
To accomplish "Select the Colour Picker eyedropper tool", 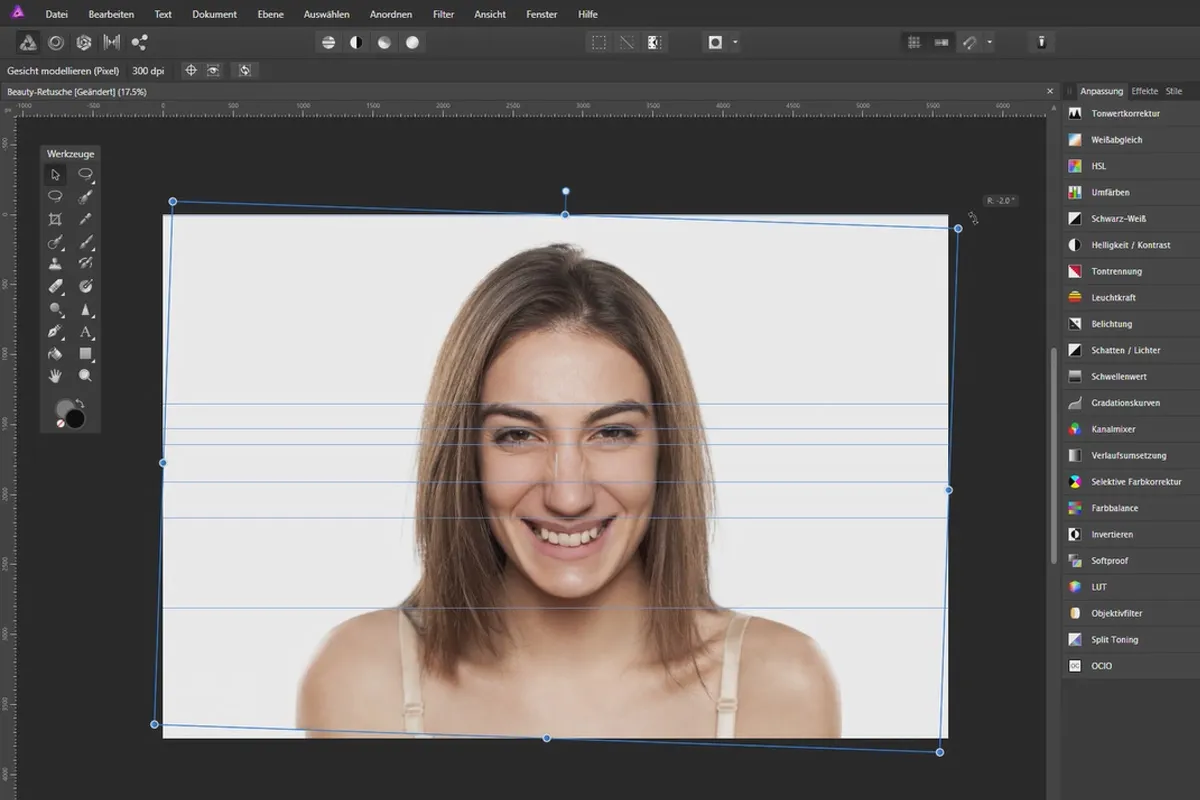I will click(86, 219).
